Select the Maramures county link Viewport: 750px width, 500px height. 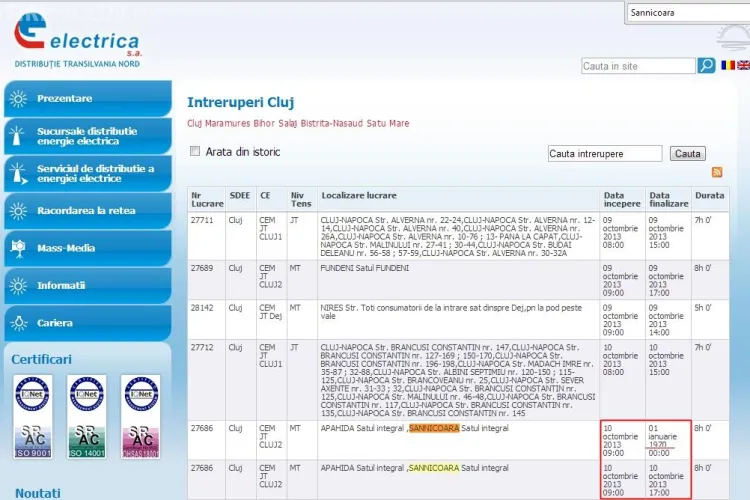tap(227, 124)
